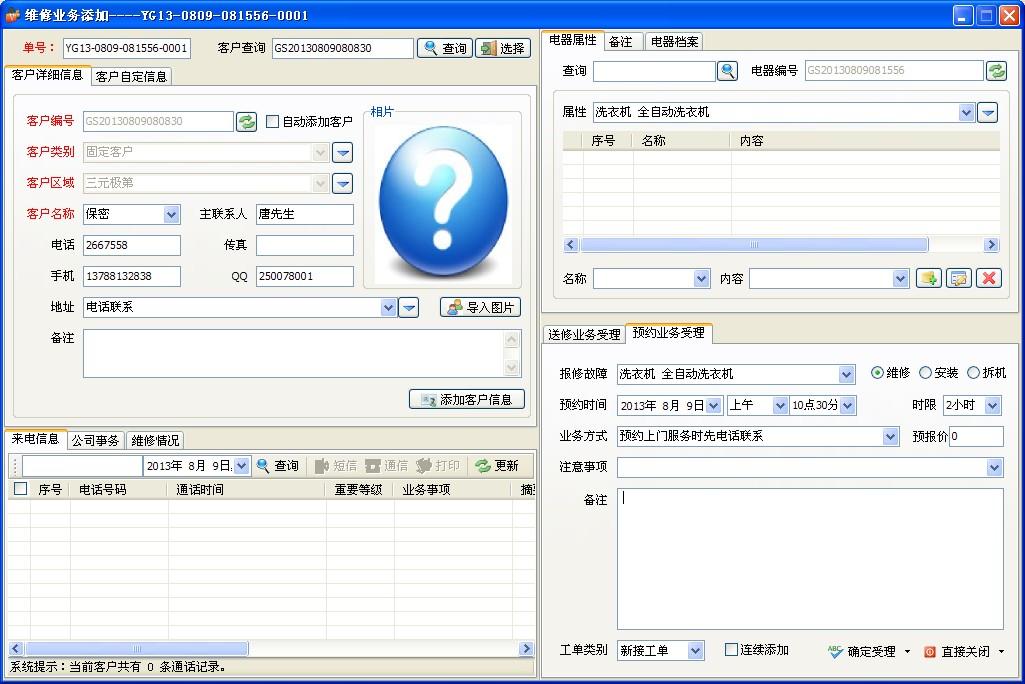Image resolution: width=1025 pixels, height=684 pixels.
Task: Click the 手机 number field
Action: (131, 277)
